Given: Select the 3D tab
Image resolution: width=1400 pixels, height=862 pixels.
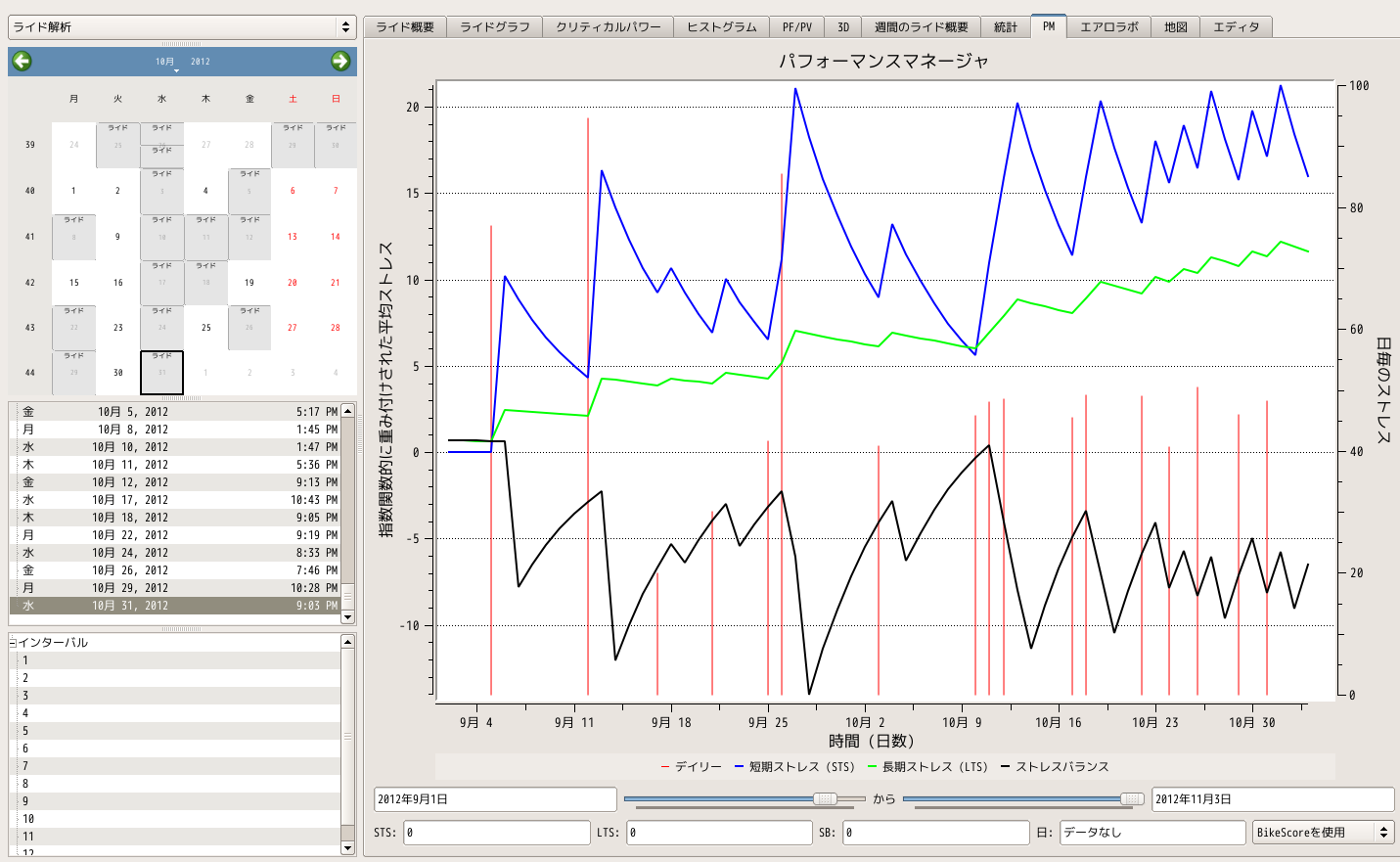Looking at the screenshot, I should tap(843, 27).
